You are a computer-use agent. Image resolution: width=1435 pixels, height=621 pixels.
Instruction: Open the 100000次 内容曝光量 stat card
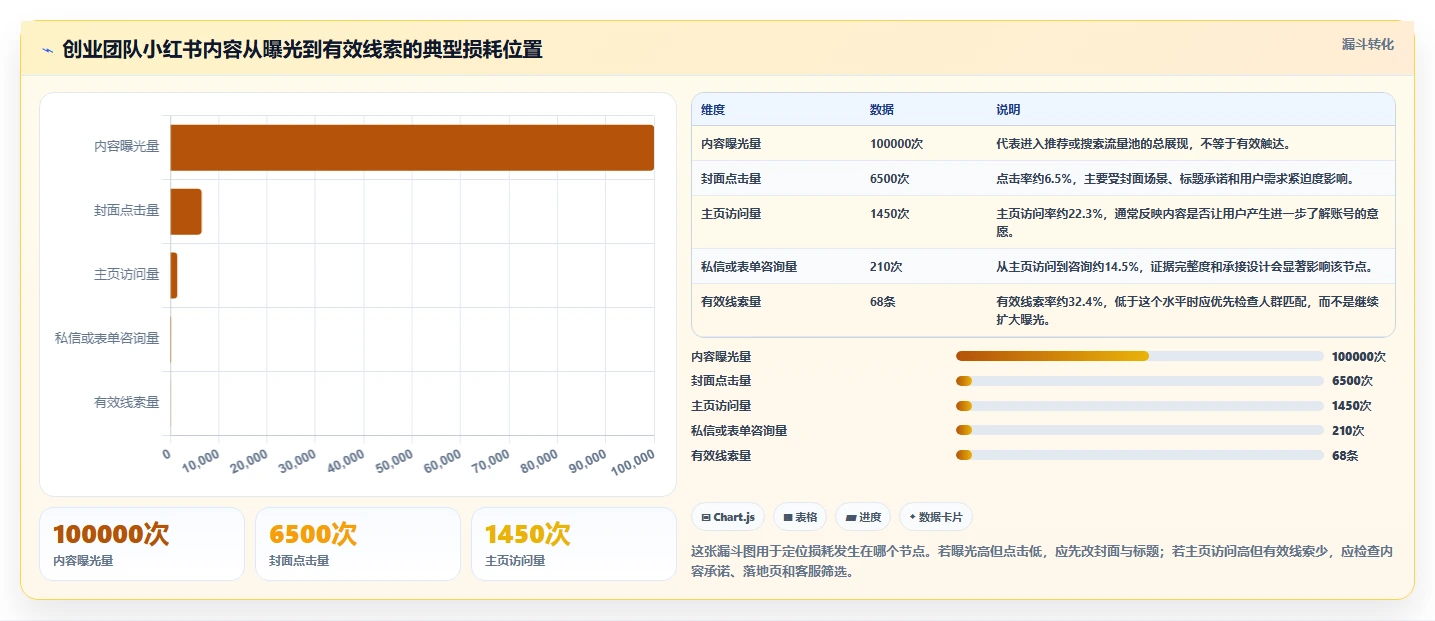tap(142, 544)
